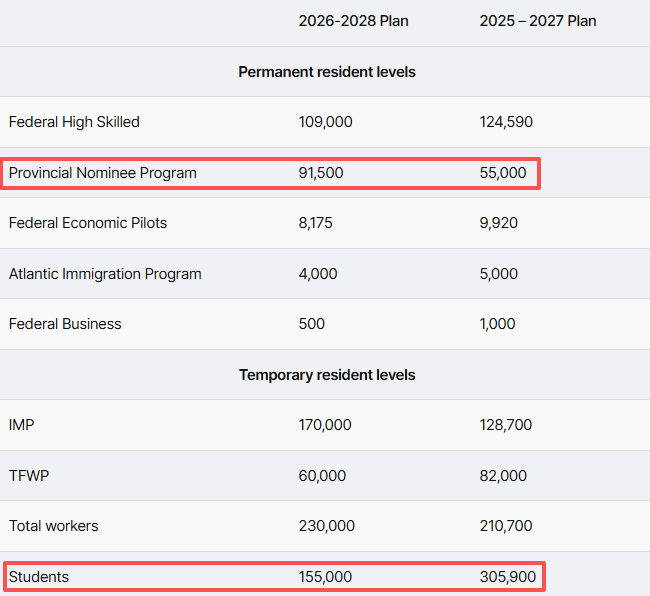Select the Total workers row label
Image resolution: width=650 pixels, height=596 pixels.
[x=54, y=526]
